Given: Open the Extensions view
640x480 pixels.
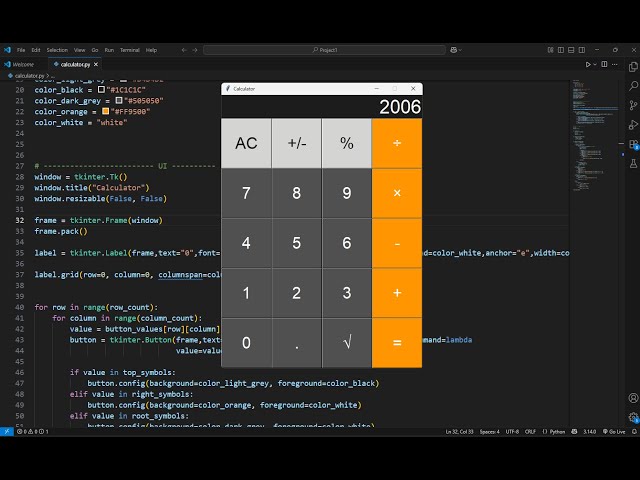Looking at the screenshot, I should tap(633, 144).
